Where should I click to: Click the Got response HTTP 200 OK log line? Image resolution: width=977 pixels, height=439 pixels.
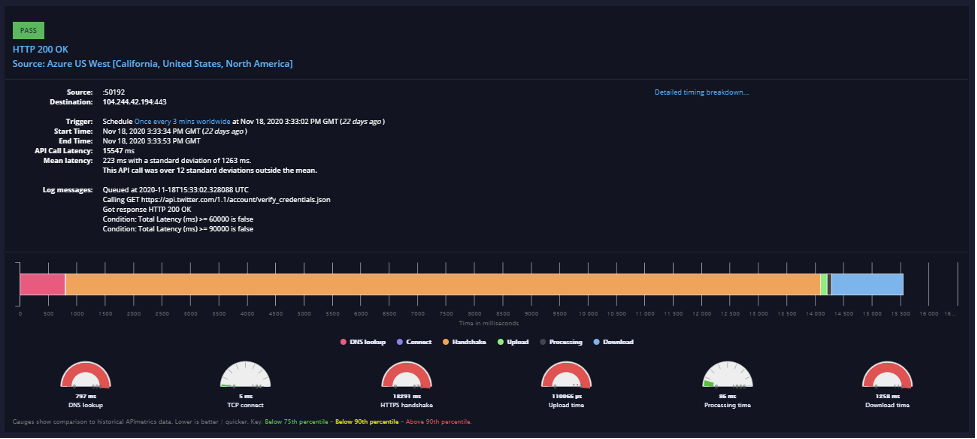[147, 209]
